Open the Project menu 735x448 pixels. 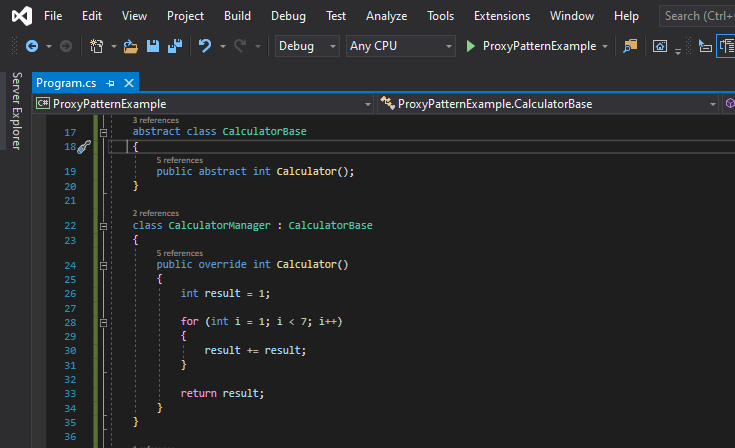click(x=185, y=16)
